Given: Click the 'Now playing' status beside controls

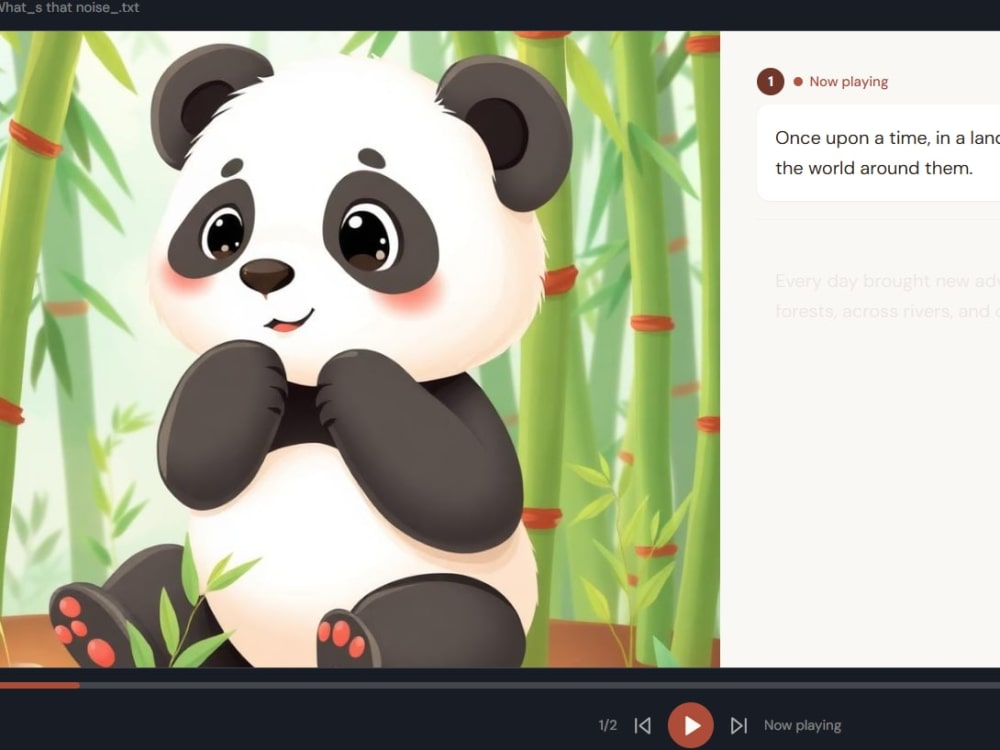Looking at the screenshot, I should click(x=802, y=725).
